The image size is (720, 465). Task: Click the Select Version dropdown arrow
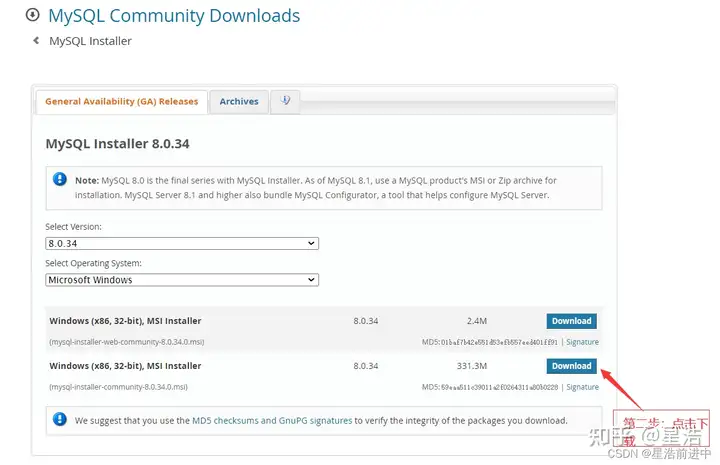coord(311,244)
